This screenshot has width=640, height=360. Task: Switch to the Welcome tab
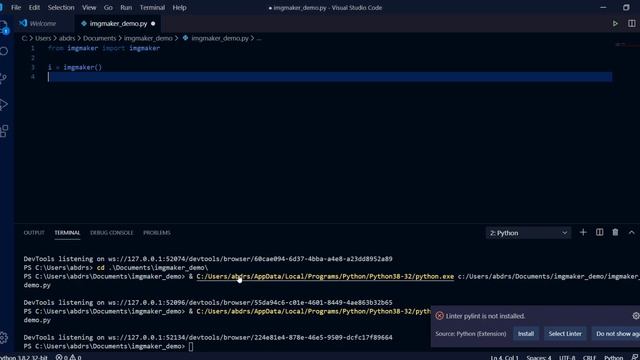[x=43, y=24]
